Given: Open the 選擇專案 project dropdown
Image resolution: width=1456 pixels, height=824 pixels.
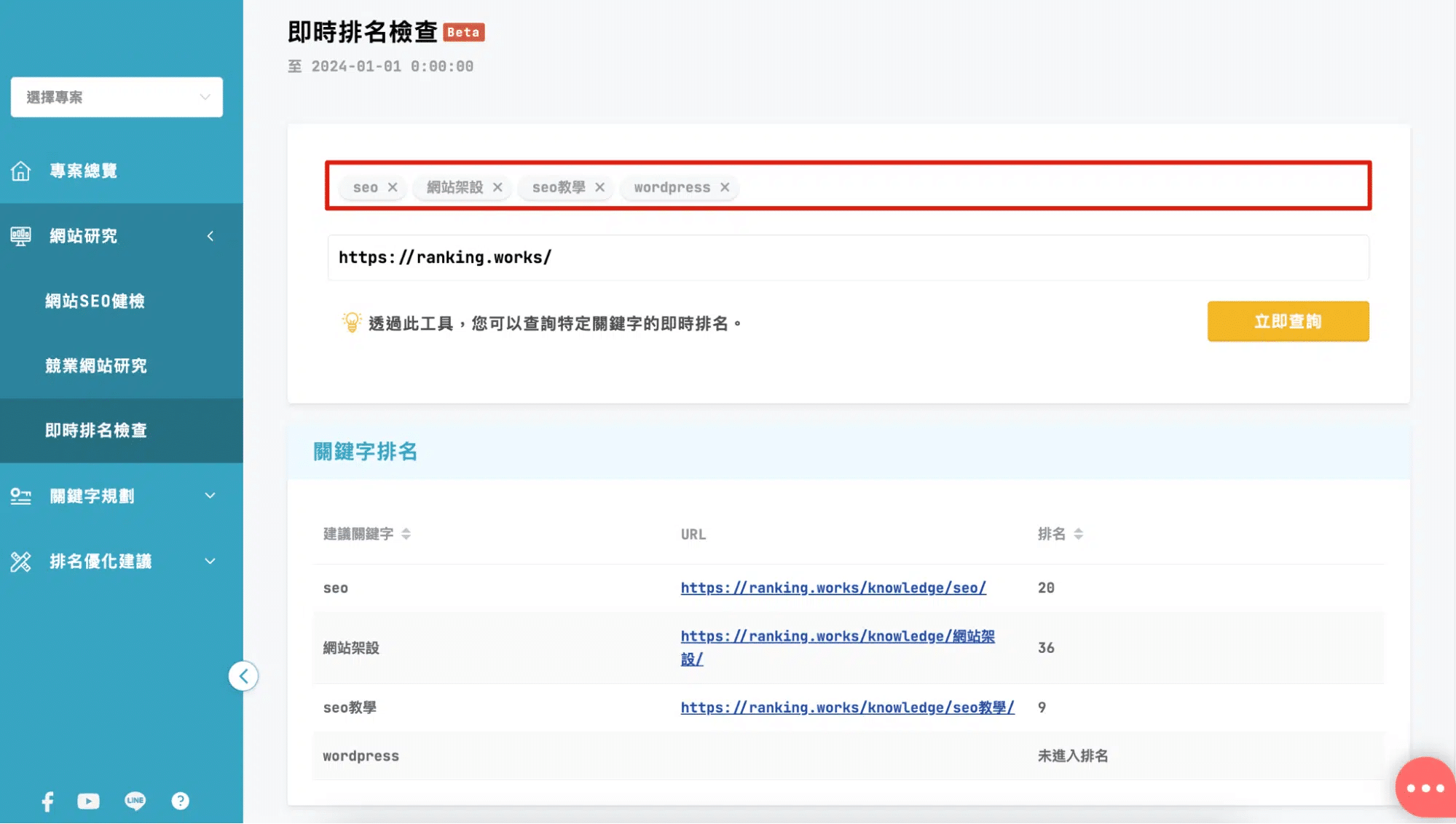Looking at the screenshot, I should pyautogui.click(x=117, y=97).
